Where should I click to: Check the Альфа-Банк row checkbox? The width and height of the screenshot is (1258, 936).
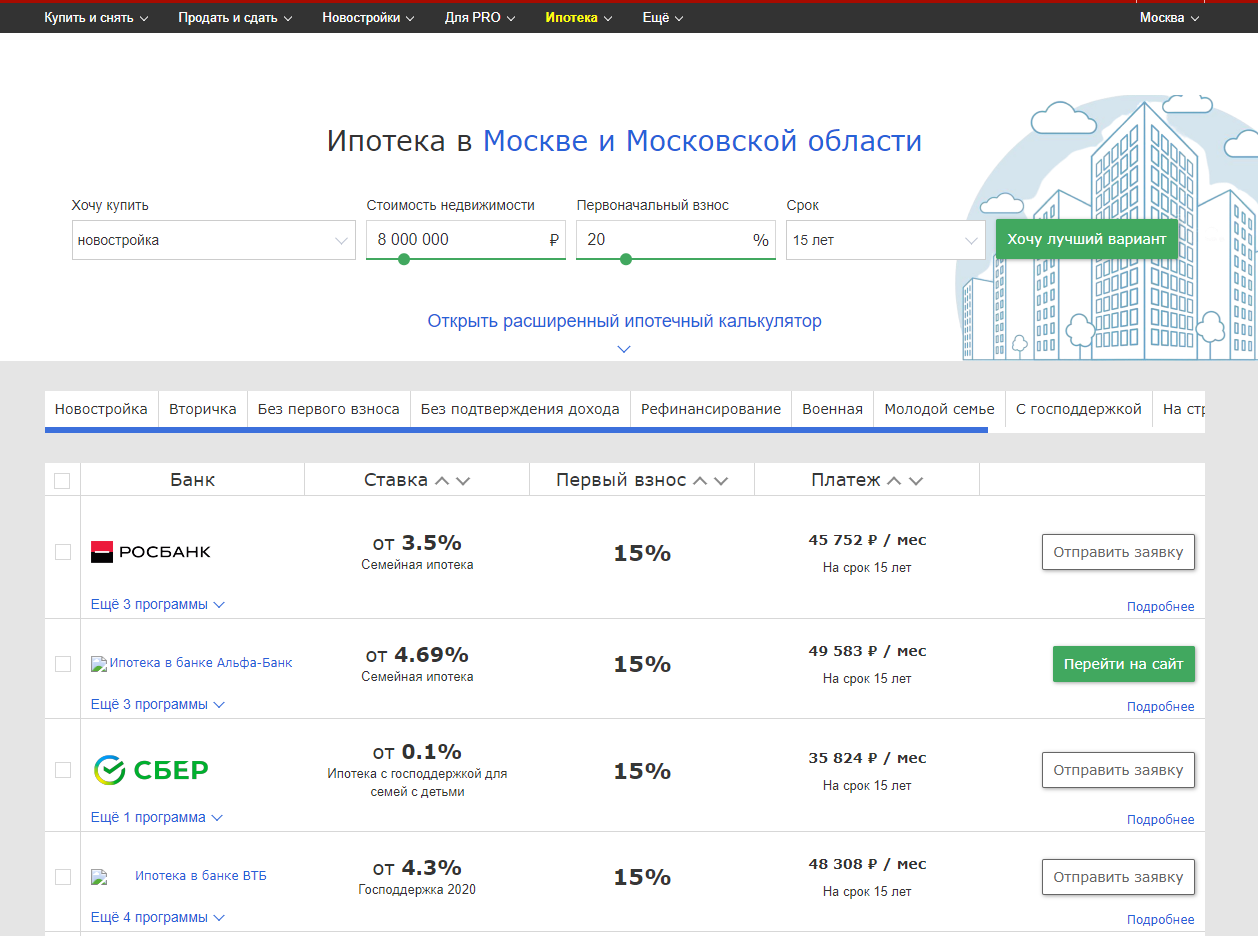(63, 664)
